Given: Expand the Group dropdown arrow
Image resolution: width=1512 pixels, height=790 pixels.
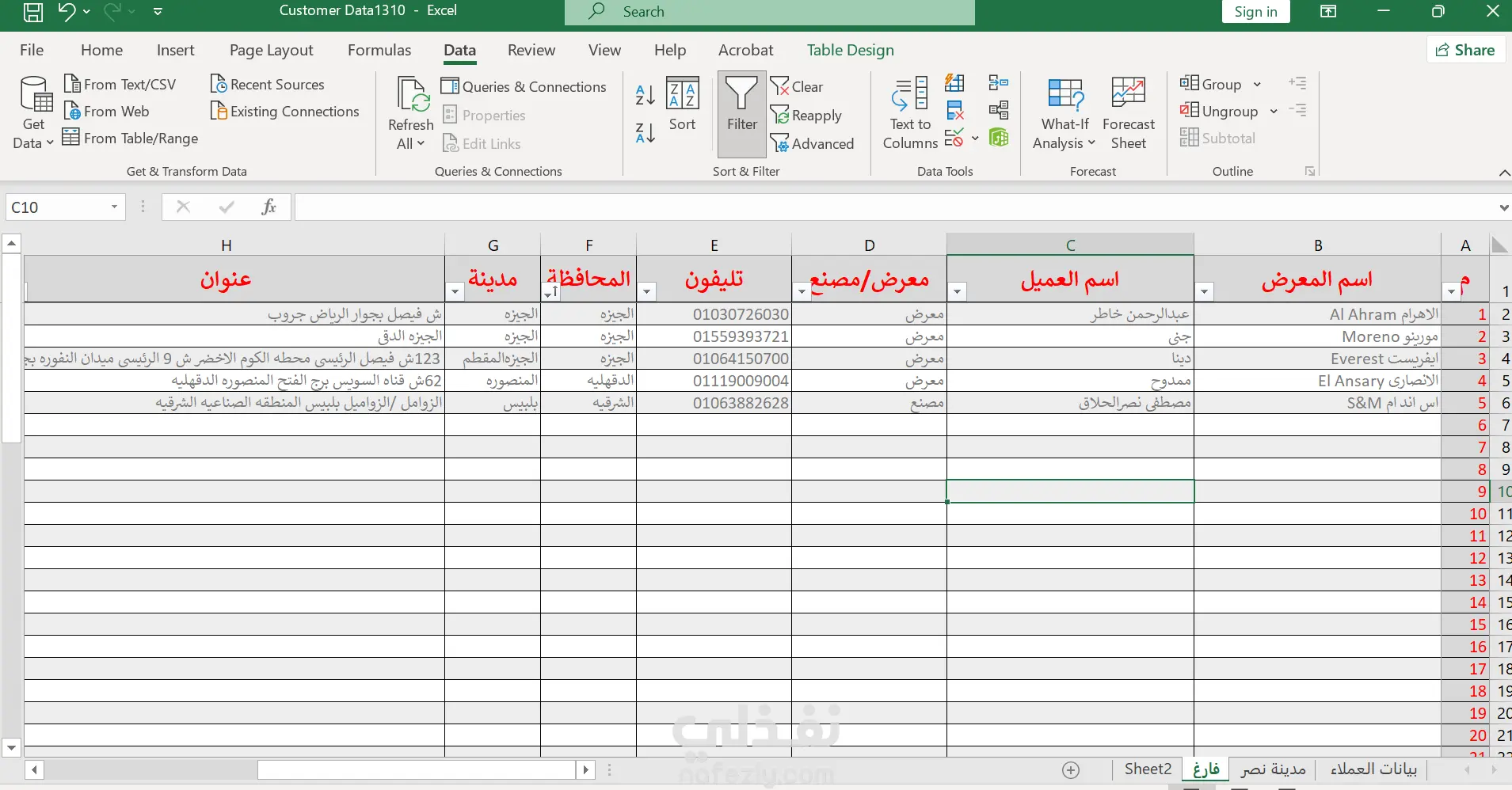Looking at the screenshot, I should click(x=1257, y=84).
